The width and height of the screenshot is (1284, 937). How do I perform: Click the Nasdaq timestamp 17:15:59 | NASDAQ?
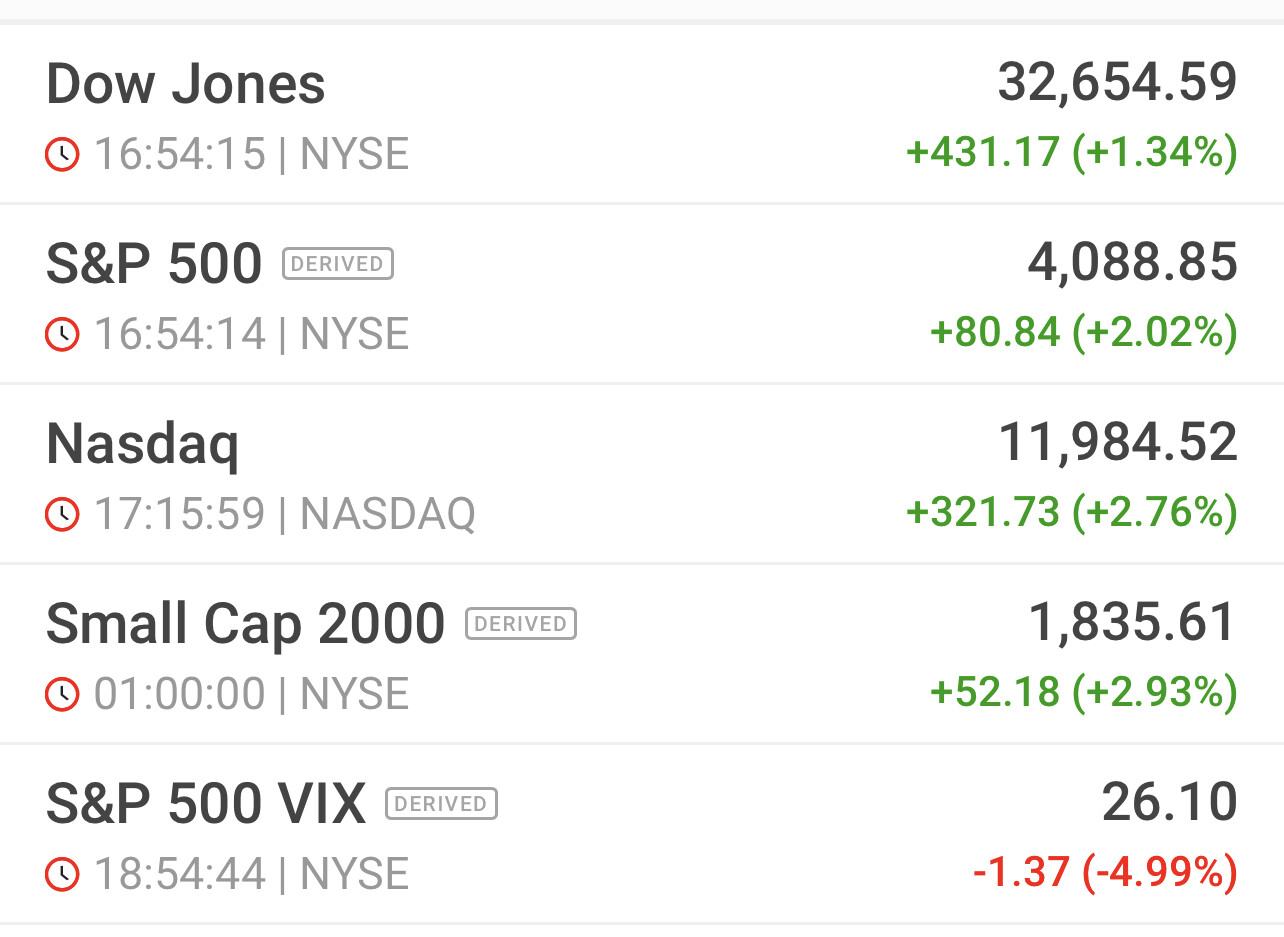285,514
